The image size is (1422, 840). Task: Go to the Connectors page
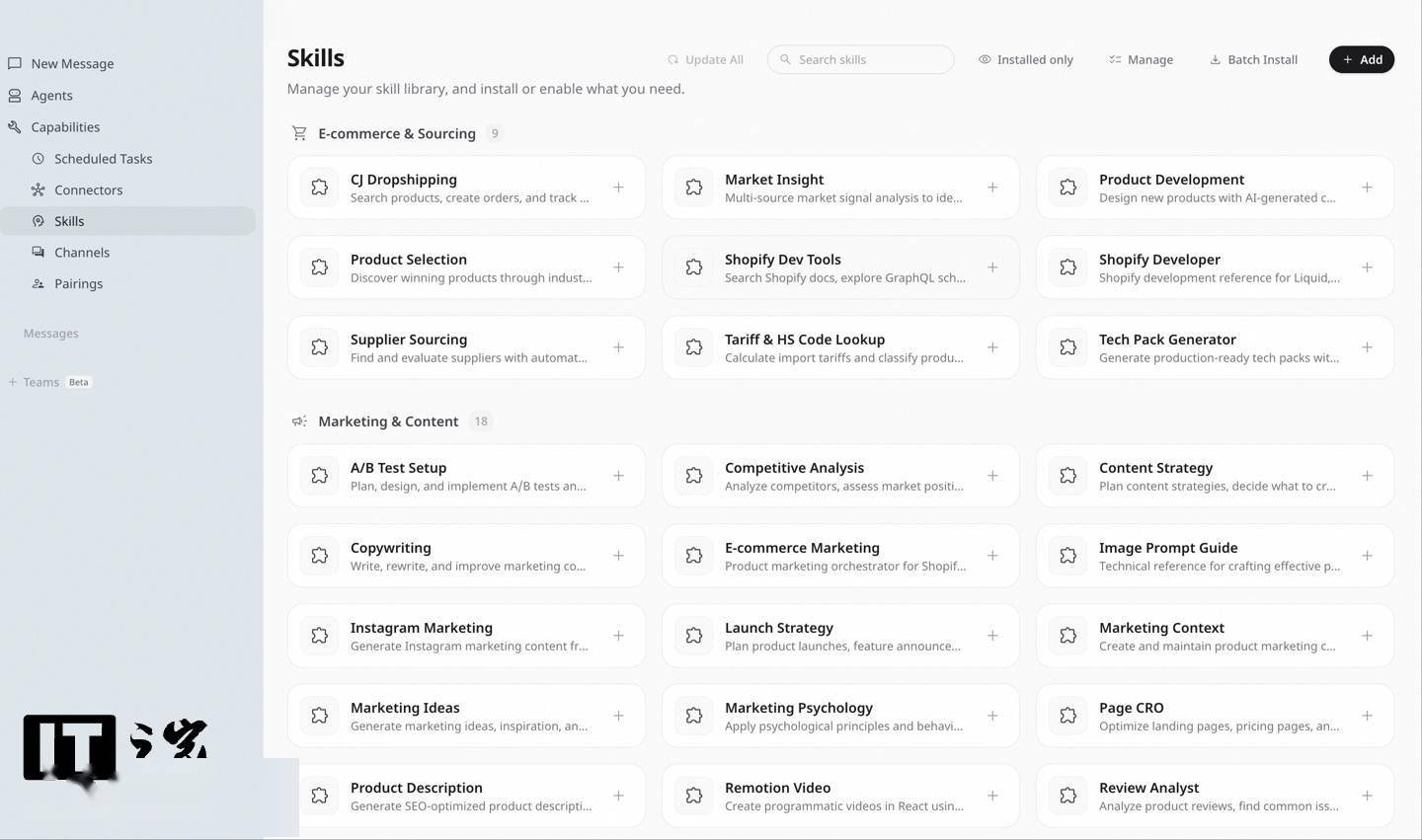pos(88,191)
